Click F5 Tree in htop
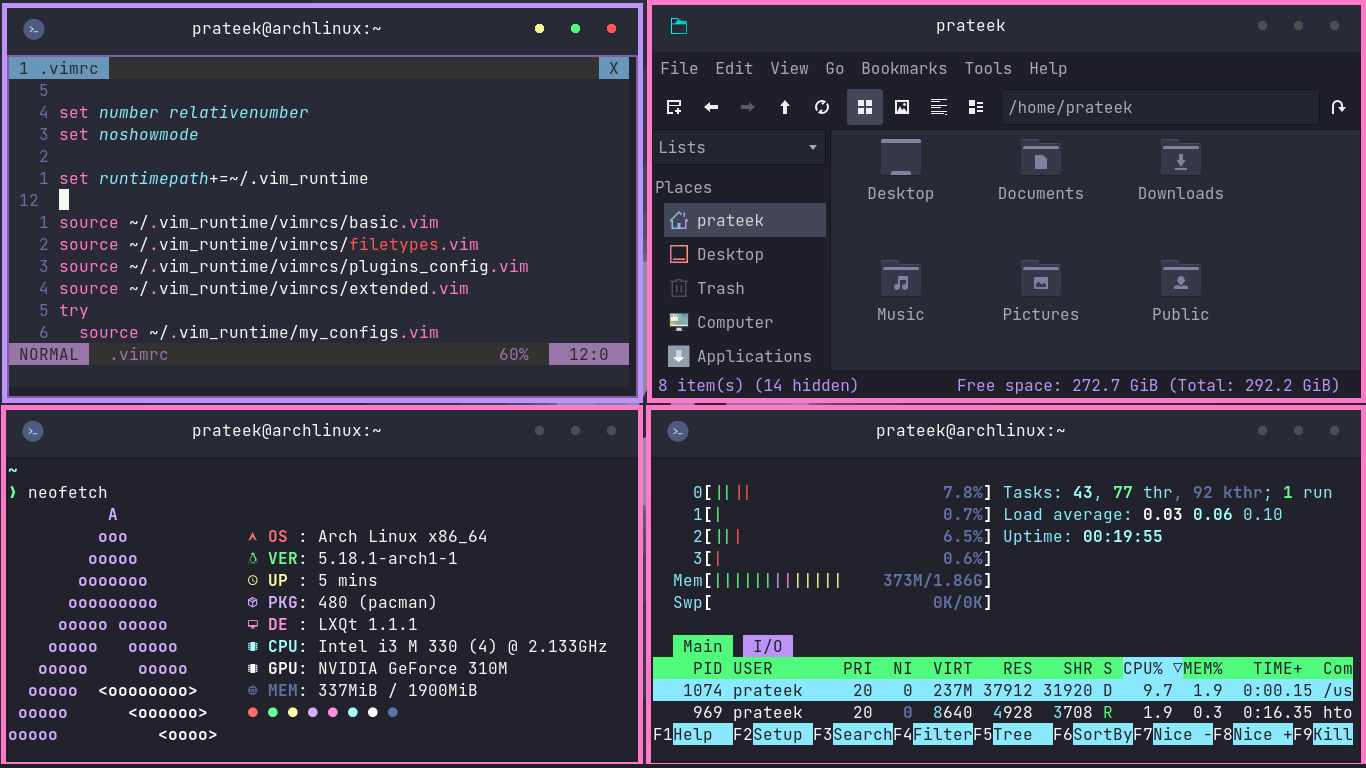This screenshot has height=768, width=1366. (1012, 734)
